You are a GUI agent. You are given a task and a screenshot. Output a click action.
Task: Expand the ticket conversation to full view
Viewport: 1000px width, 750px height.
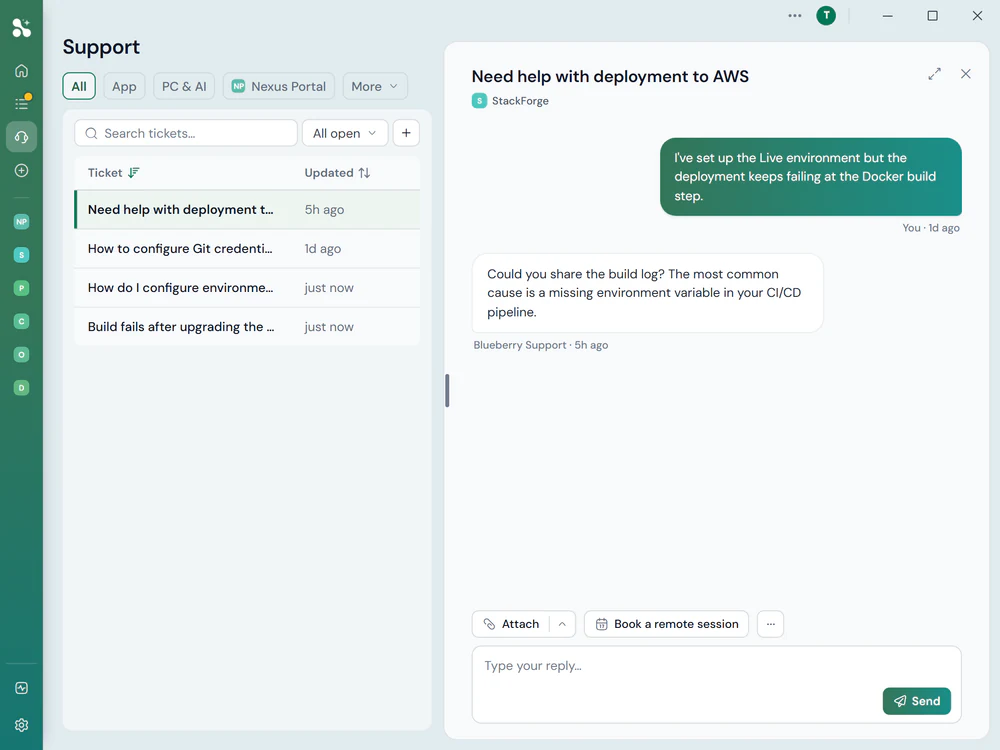pyautogui.click(x=934, y=74)
